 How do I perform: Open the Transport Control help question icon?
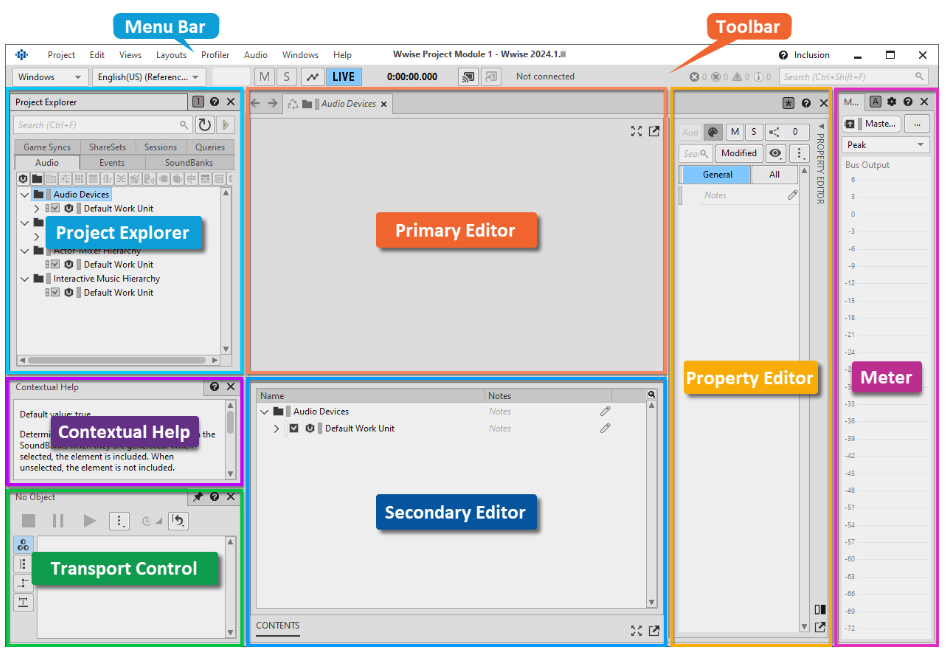point(214,497)
